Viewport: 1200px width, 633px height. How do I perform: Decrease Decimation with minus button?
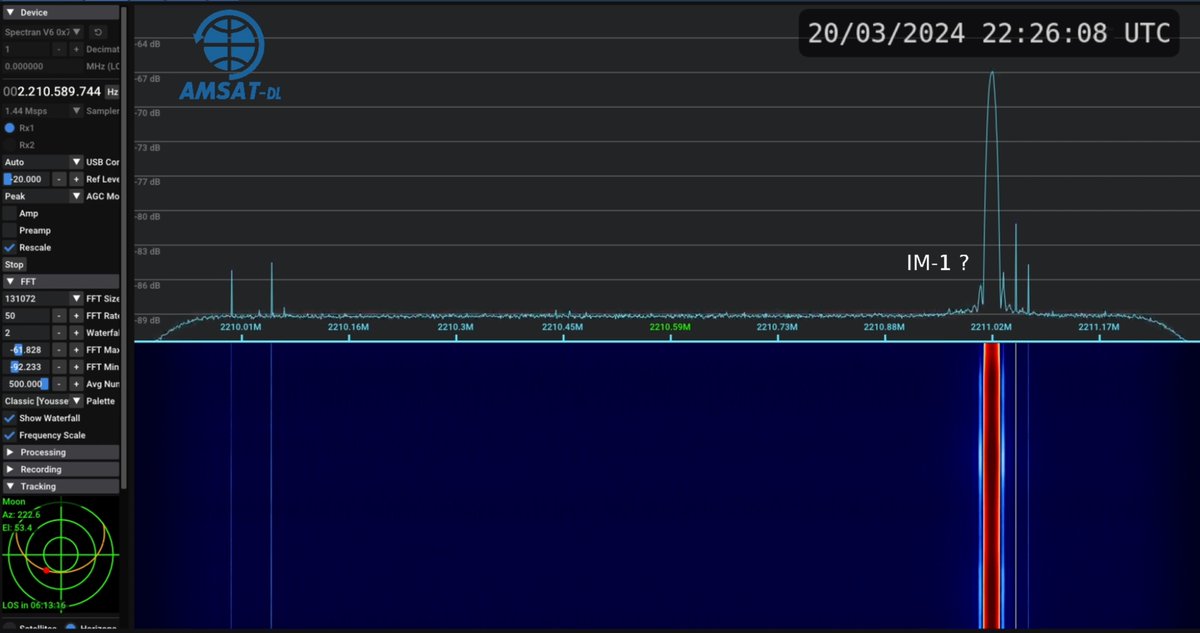59,49
